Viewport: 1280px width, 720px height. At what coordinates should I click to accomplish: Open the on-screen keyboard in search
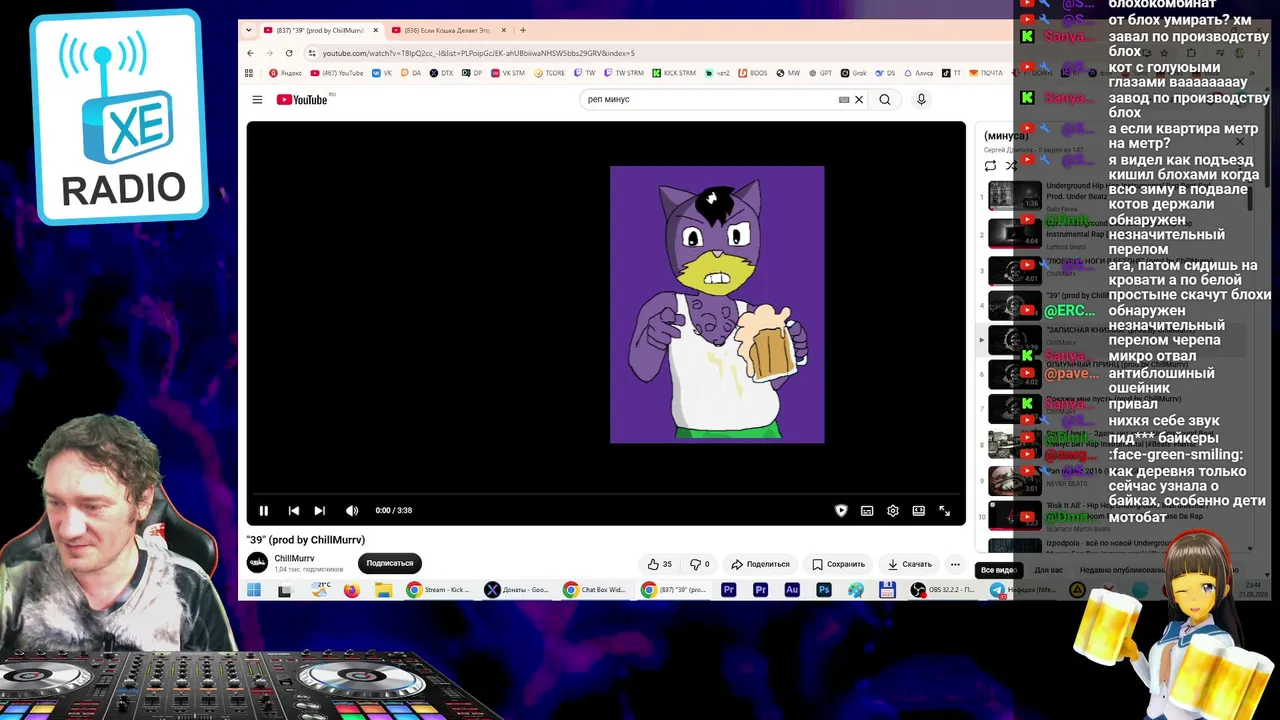tap(844, 99)
